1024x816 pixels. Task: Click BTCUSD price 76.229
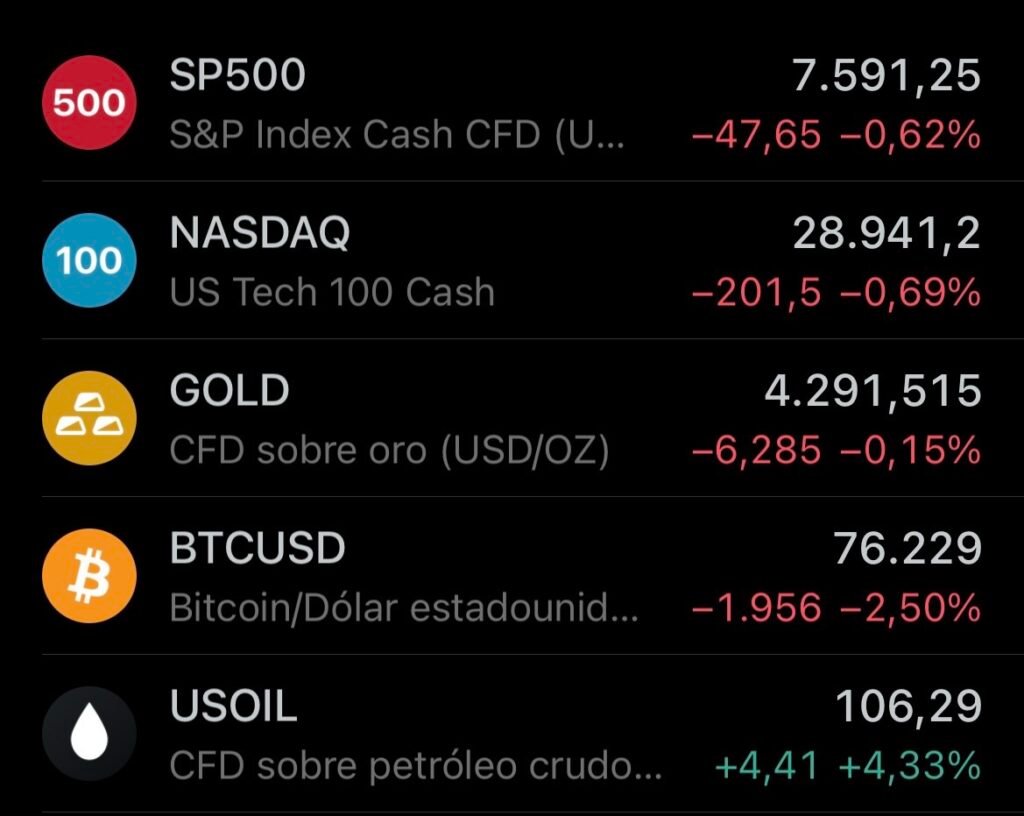point(908,548)
